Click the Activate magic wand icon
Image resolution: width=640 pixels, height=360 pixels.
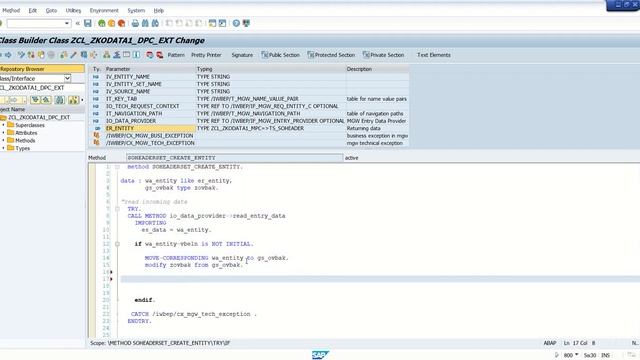point(73,55)
